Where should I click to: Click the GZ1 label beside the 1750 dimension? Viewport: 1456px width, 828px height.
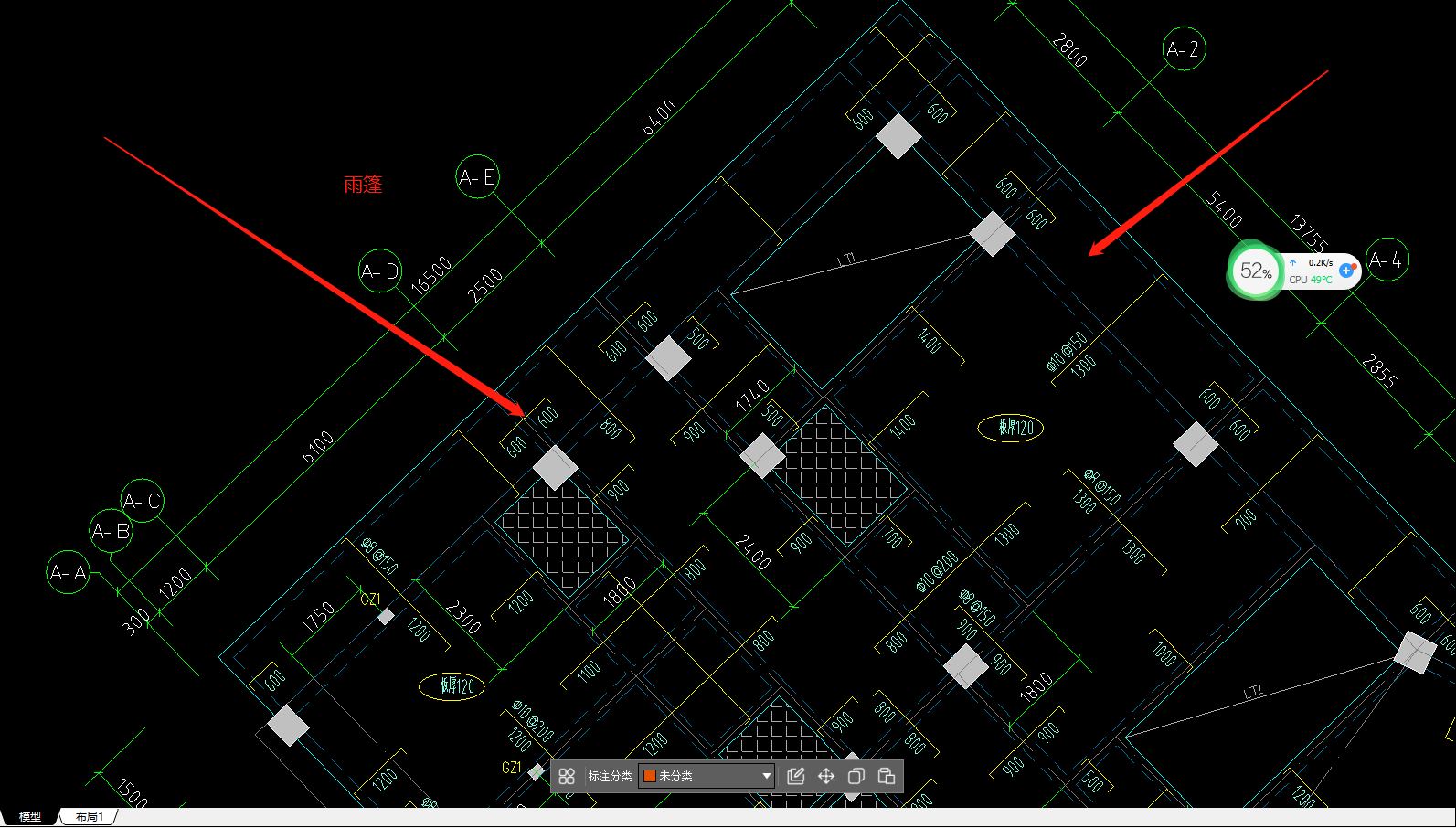(x=370, y=600)
